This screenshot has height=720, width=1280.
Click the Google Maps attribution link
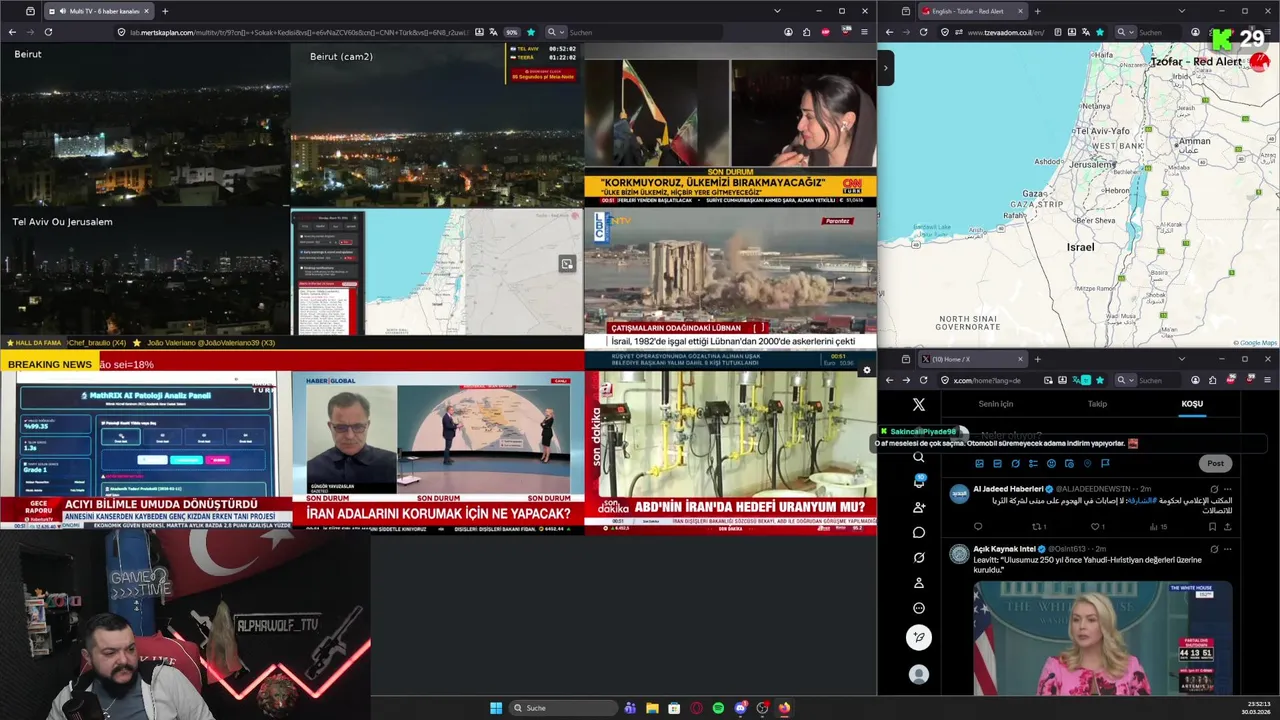pyautogui.click(x=1256, y=343)
